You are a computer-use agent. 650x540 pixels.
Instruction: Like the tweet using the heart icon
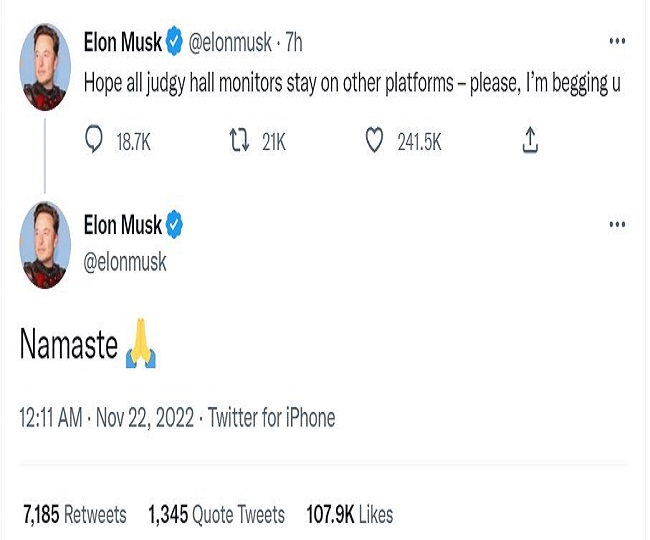pos(374,143)
